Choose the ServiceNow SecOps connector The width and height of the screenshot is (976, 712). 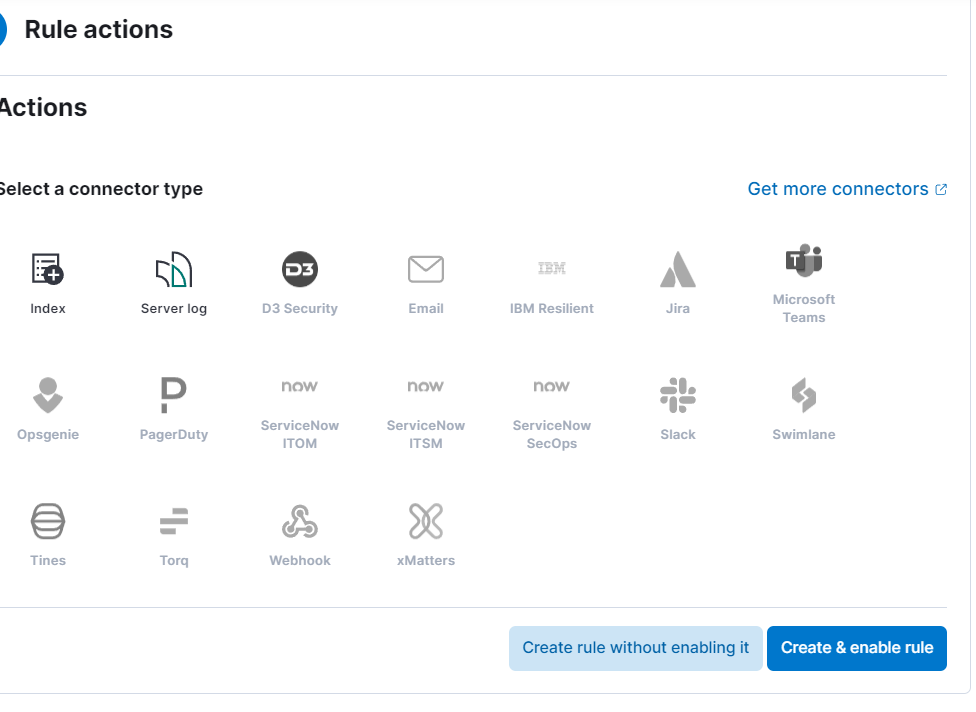(551, 413)
